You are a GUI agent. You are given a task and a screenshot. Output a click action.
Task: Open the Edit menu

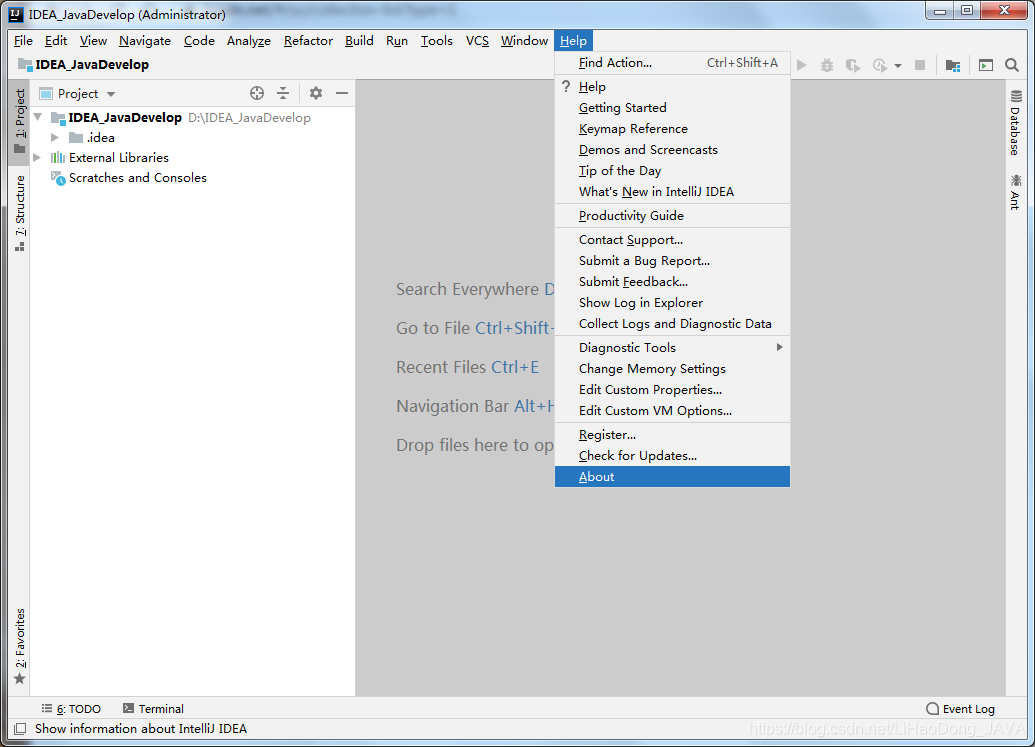point(55,41)
